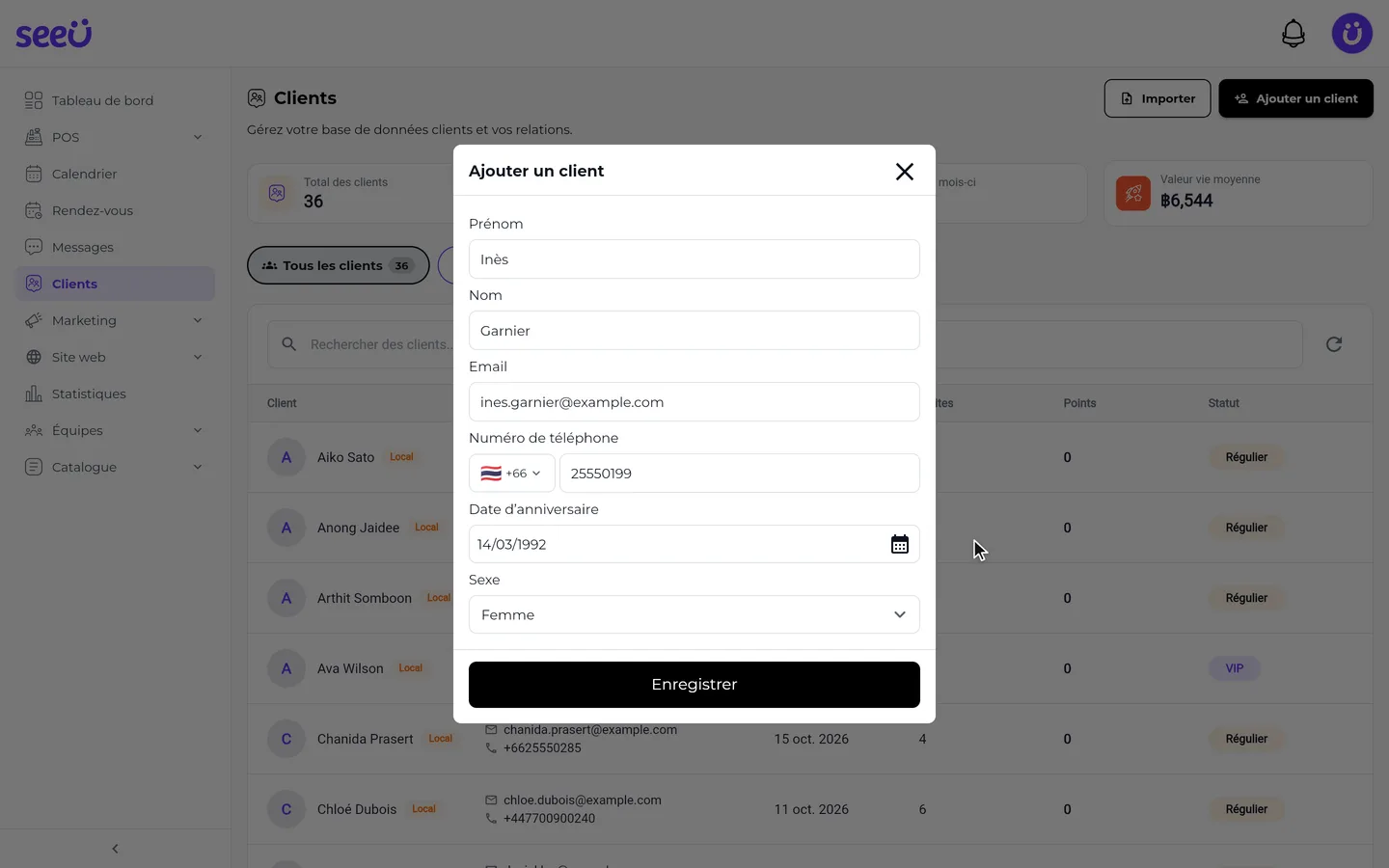Open Calendrier in the sidebar
This screenshot has width=1389, height=868.
[x=115, y=174]
